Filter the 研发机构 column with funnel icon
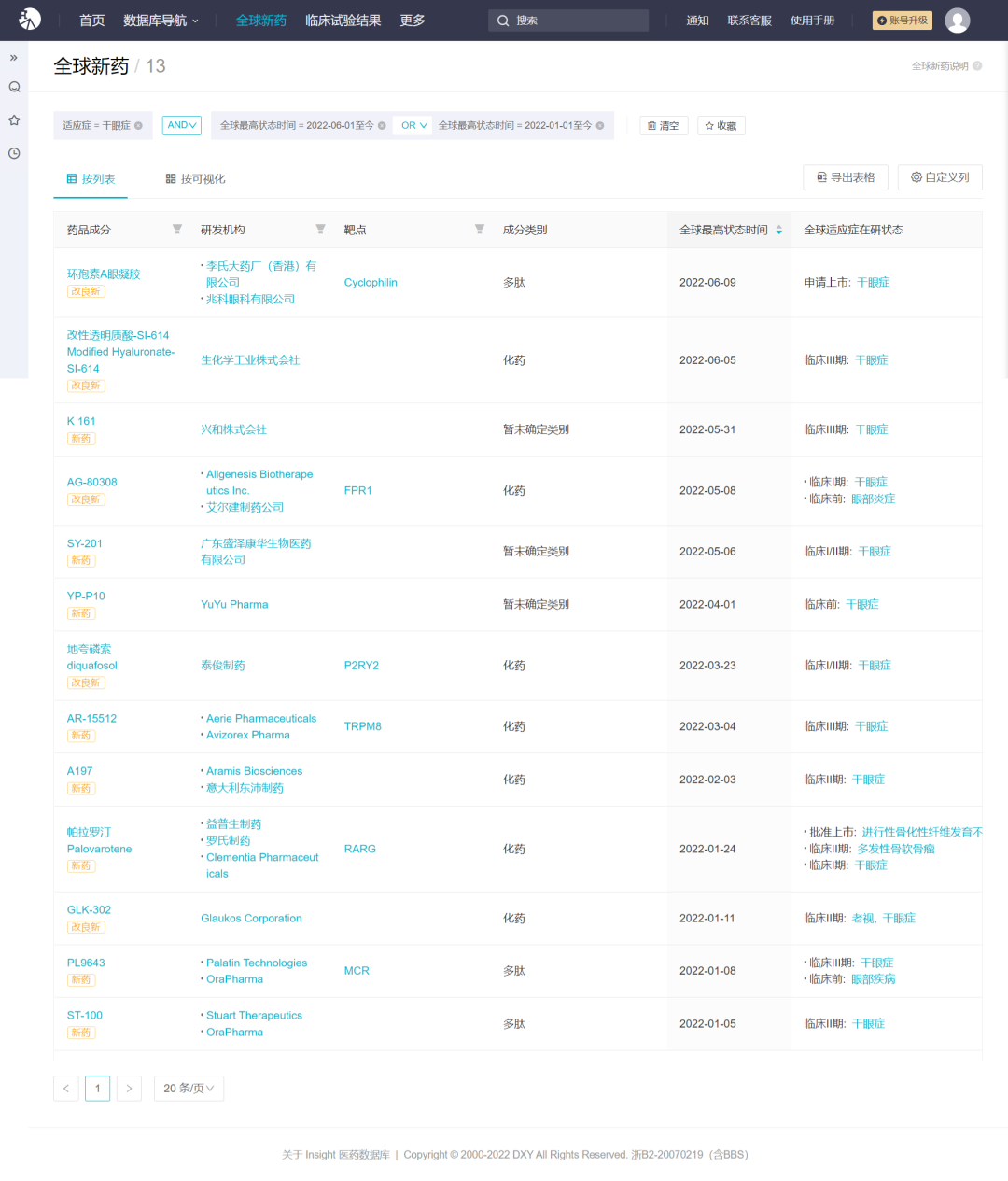 point(320,230)
